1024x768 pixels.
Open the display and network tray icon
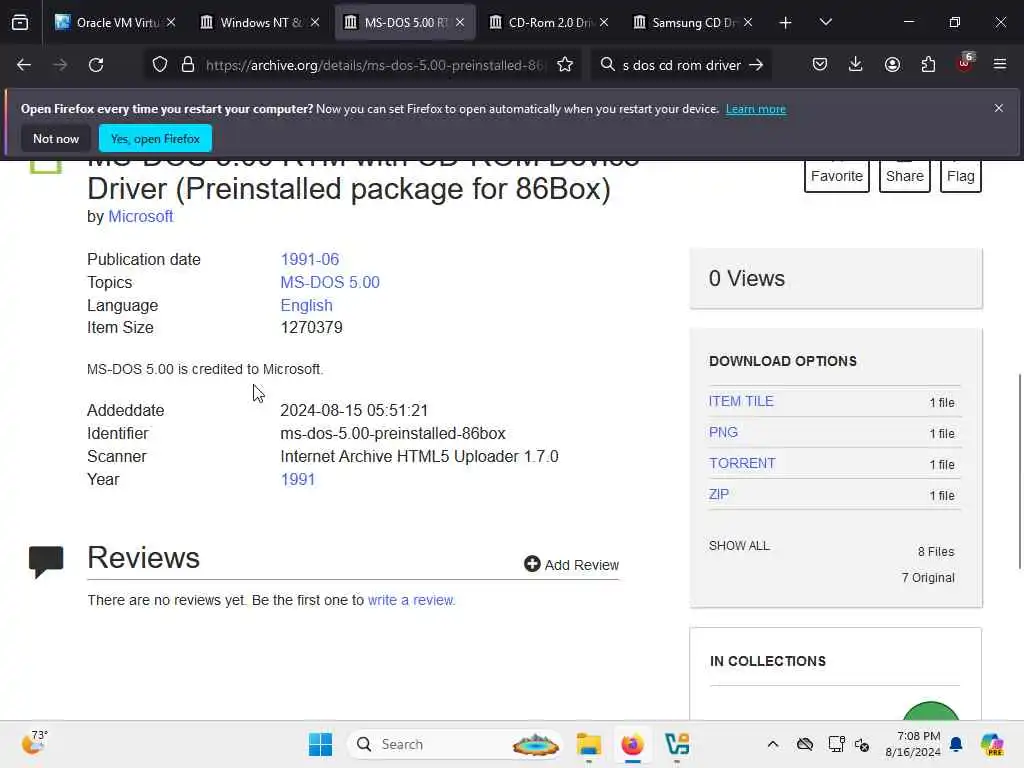[836, 744]
